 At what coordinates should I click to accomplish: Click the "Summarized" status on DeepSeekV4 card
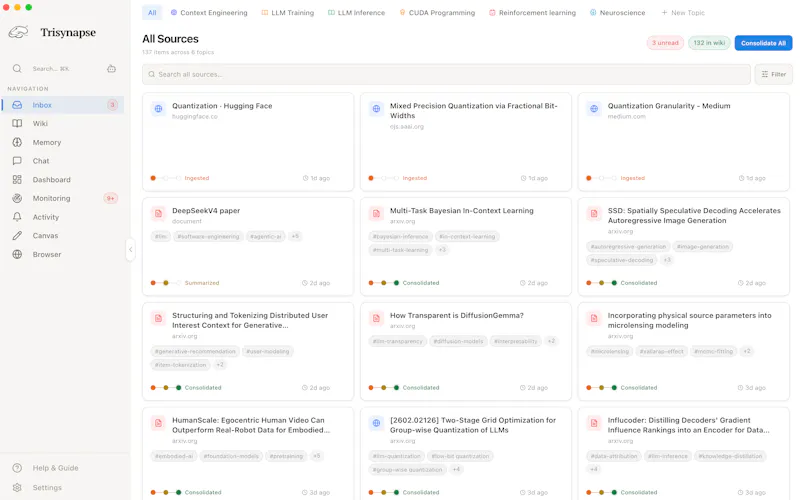pyautogui.click(x=202, y=283)
